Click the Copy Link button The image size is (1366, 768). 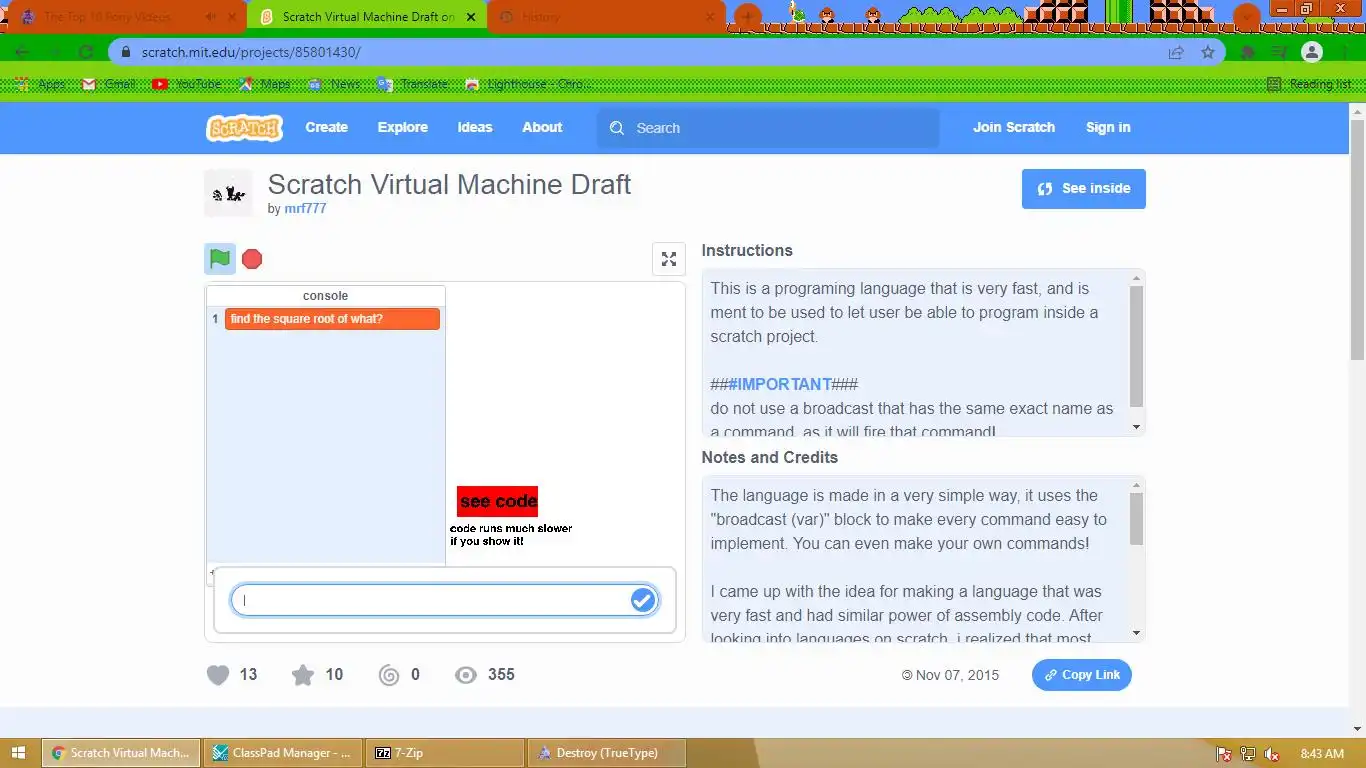(x=1082, y=675)
